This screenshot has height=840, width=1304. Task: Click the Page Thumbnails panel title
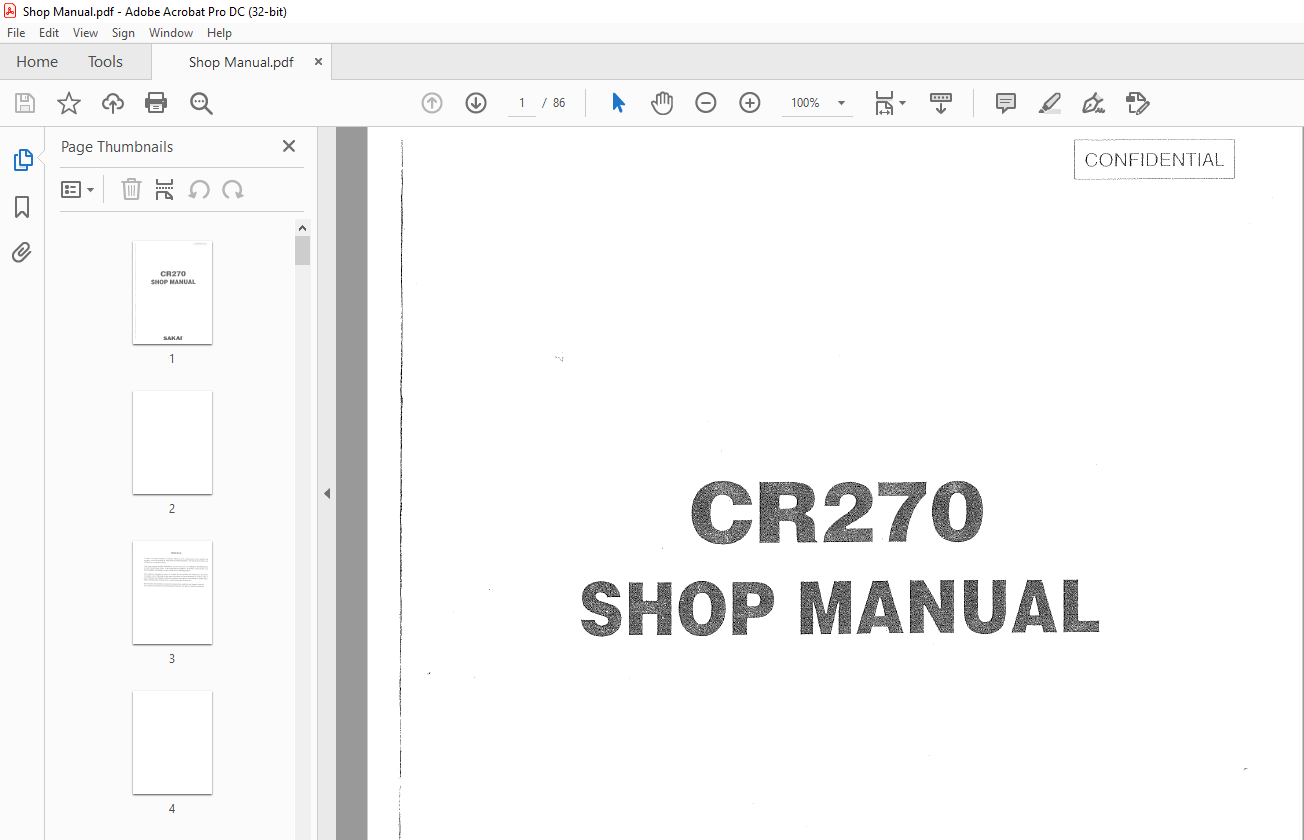(x=117, y=147)
